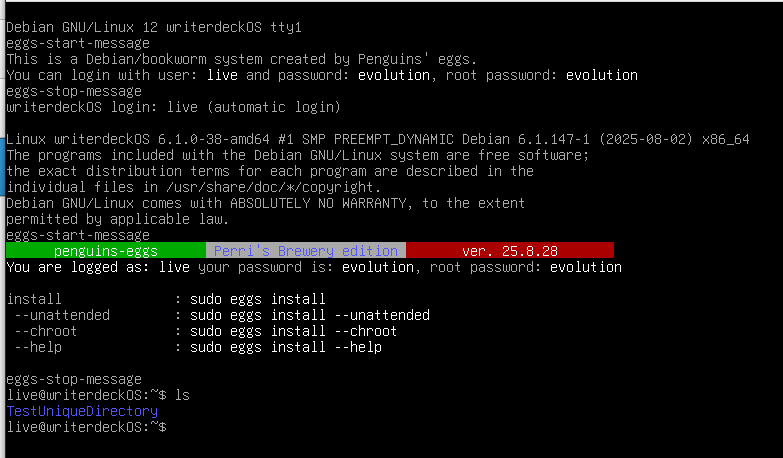Click the gray Perri's Brewery edition banner
Screen dimensions: 783x458
point(306,251)
